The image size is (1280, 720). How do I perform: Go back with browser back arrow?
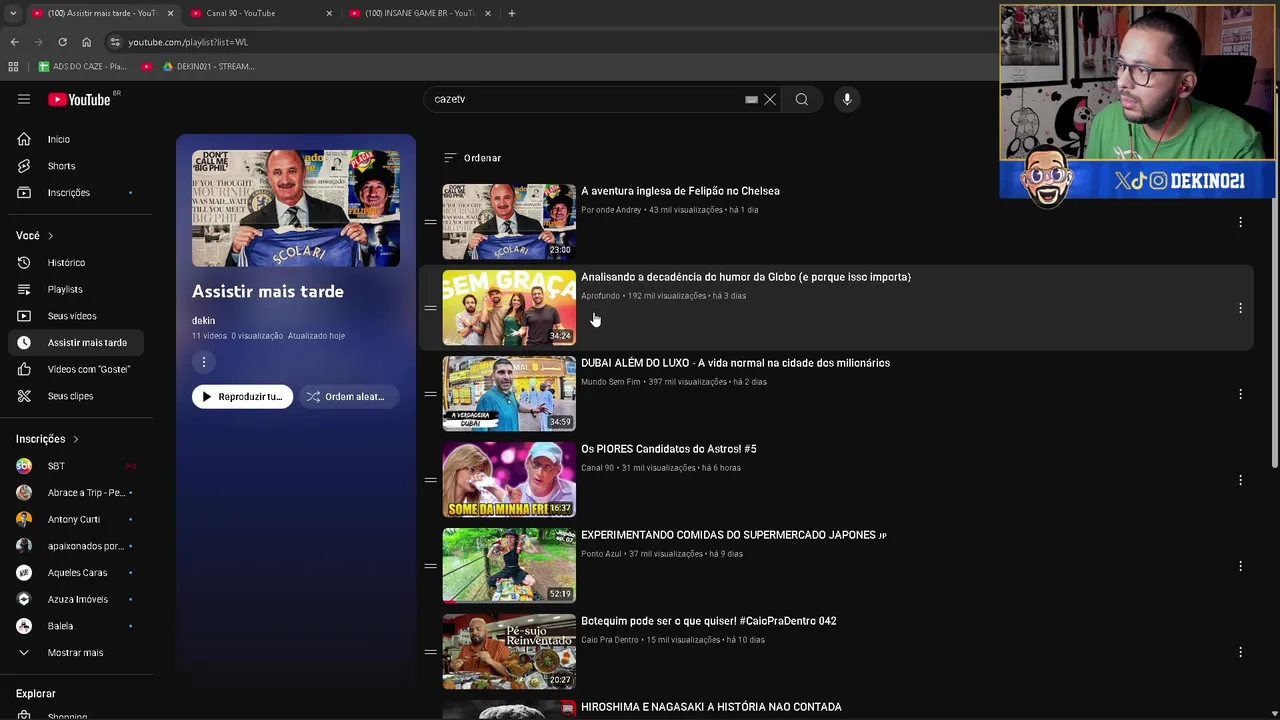tap(14, 42)
